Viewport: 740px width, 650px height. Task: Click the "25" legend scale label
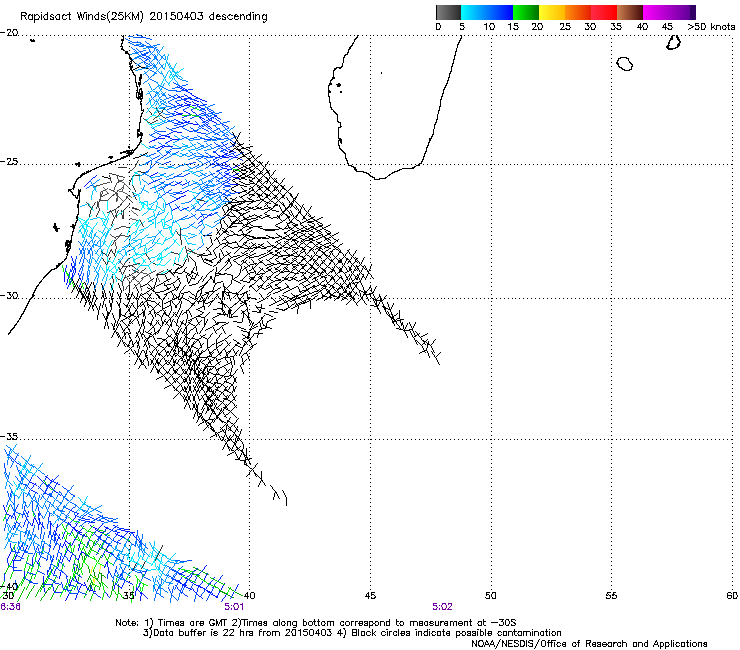(x=565, y=27)
